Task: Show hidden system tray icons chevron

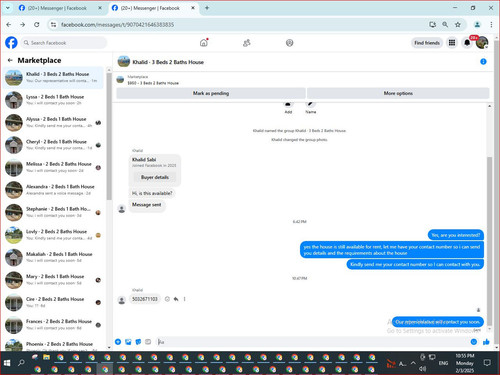Action: (413, 363)
